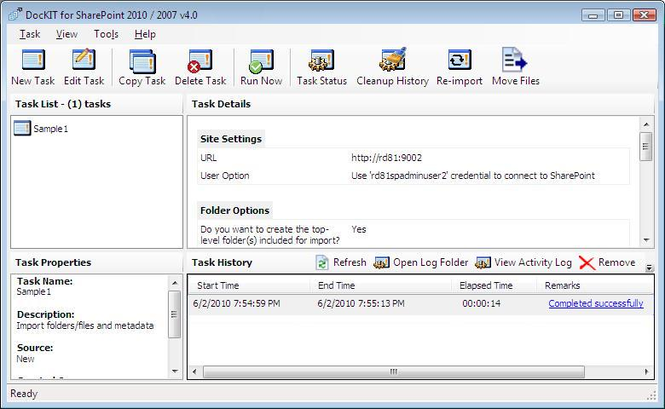Click the Source value New
Screen dimensions: 665x409
tap(25, 359)
